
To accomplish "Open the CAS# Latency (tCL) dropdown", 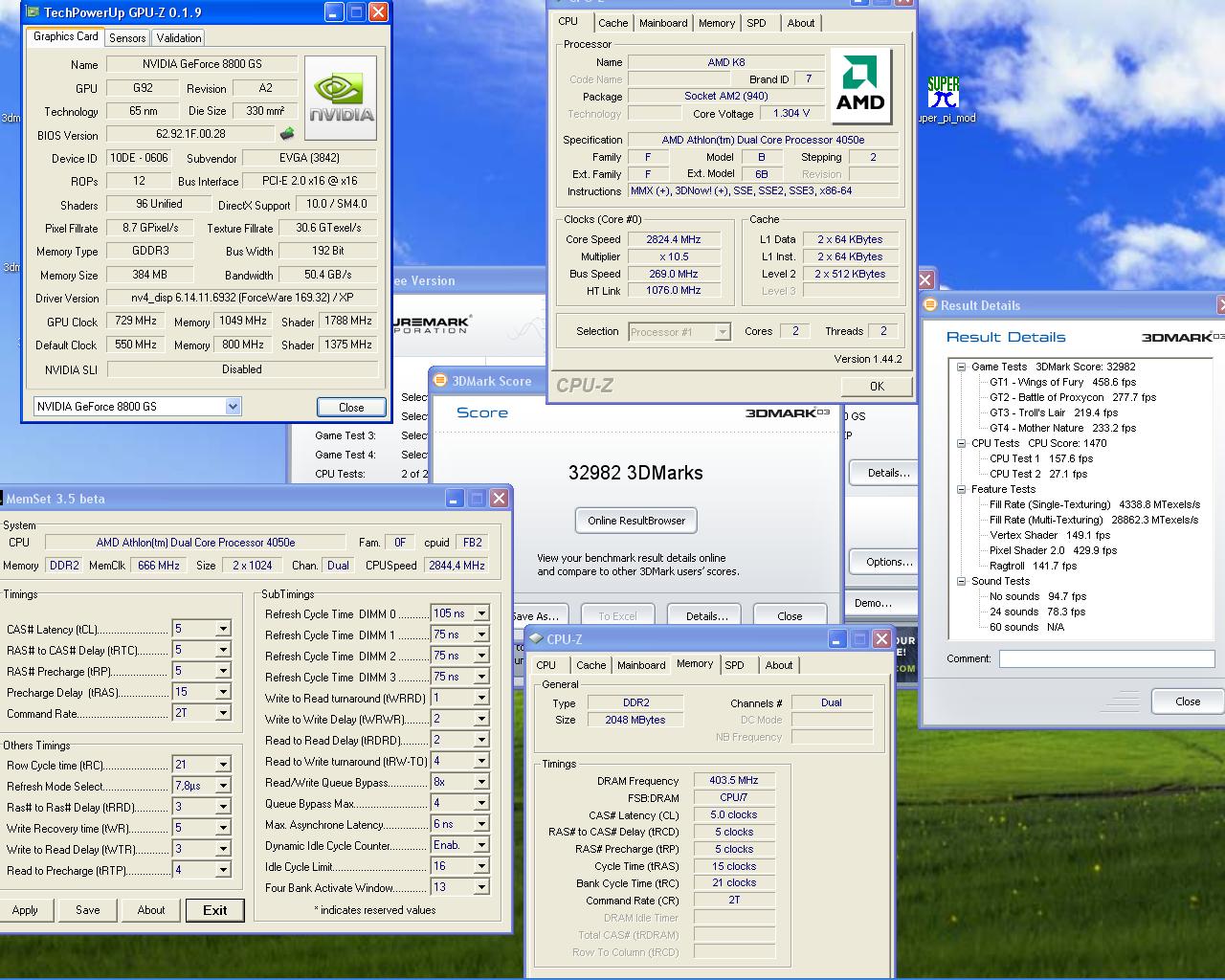I will [x=223, y=629].
